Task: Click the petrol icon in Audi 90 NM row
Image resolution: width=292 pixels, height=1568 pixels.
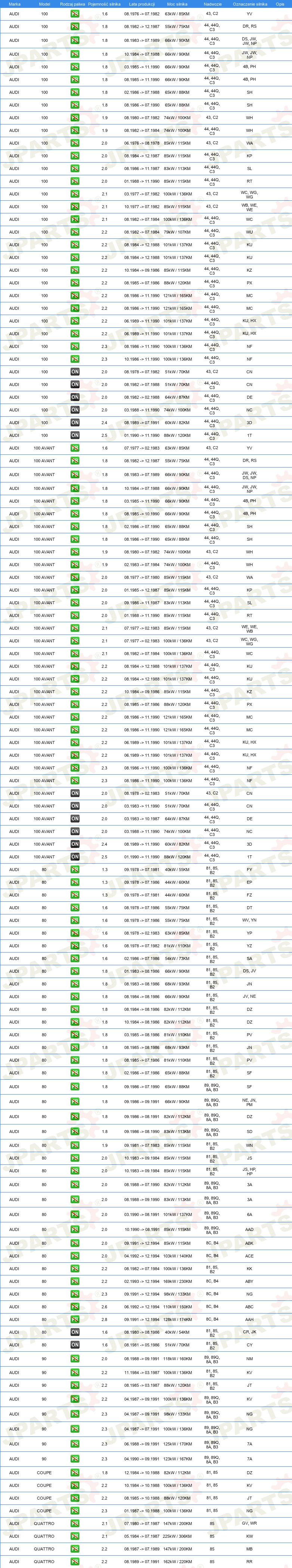Action: point(75,1359)
